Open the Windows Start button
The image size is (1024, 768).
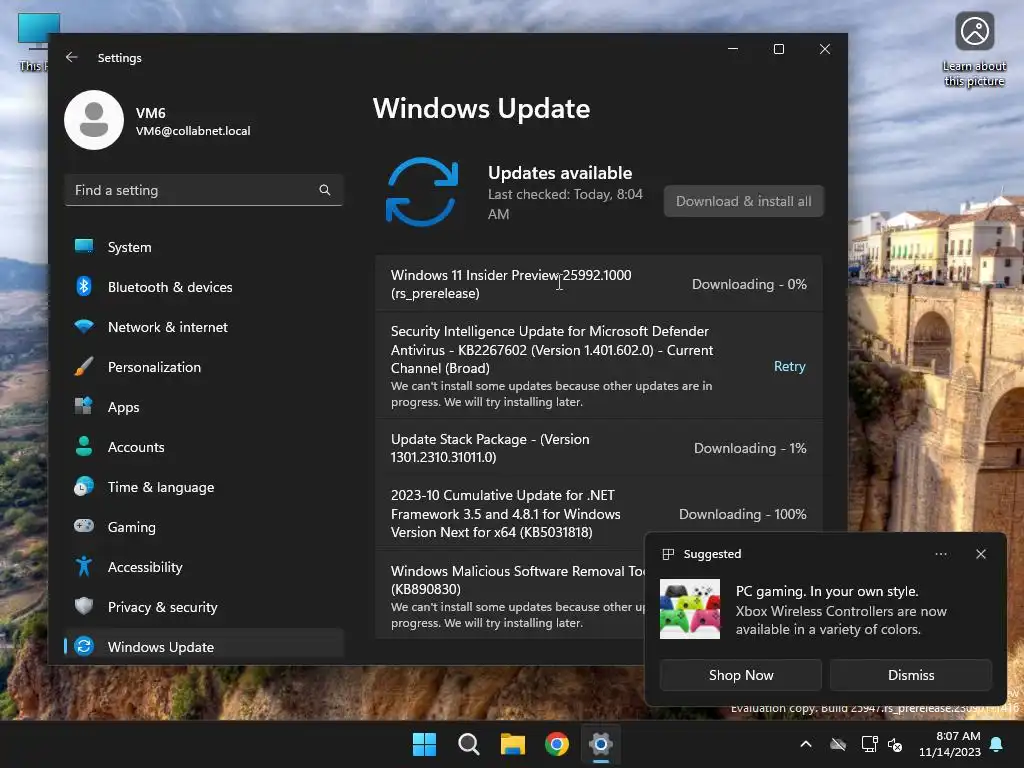point(424,744)
